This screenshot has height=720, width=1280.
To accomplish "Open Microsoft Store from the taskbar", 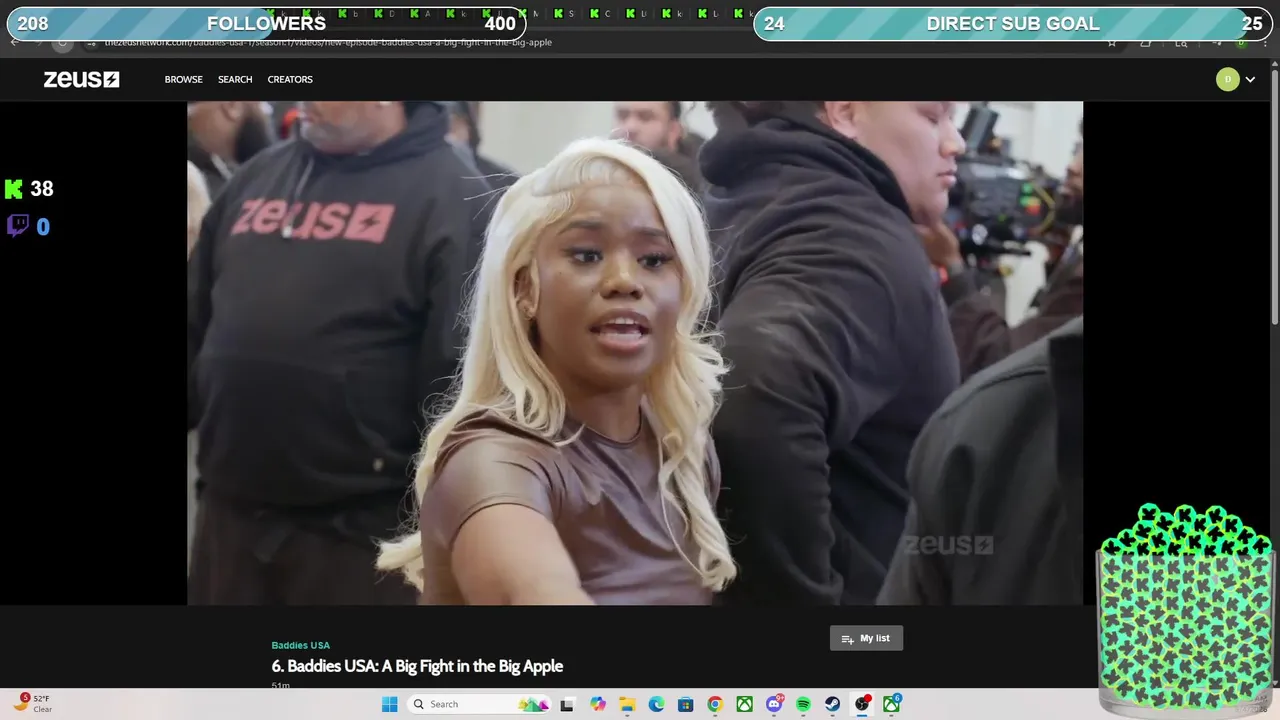I will [x=685, y=704].
